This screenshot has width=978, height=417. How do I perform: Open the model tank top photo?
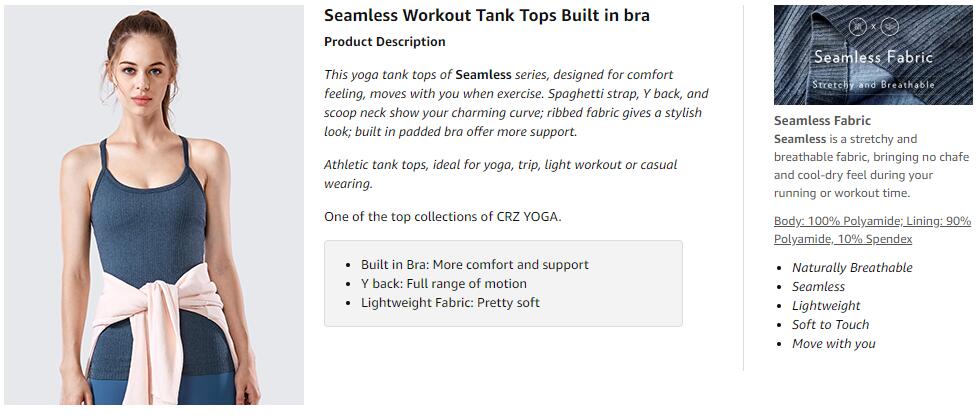pyautogui.click(x=154, y=205)
